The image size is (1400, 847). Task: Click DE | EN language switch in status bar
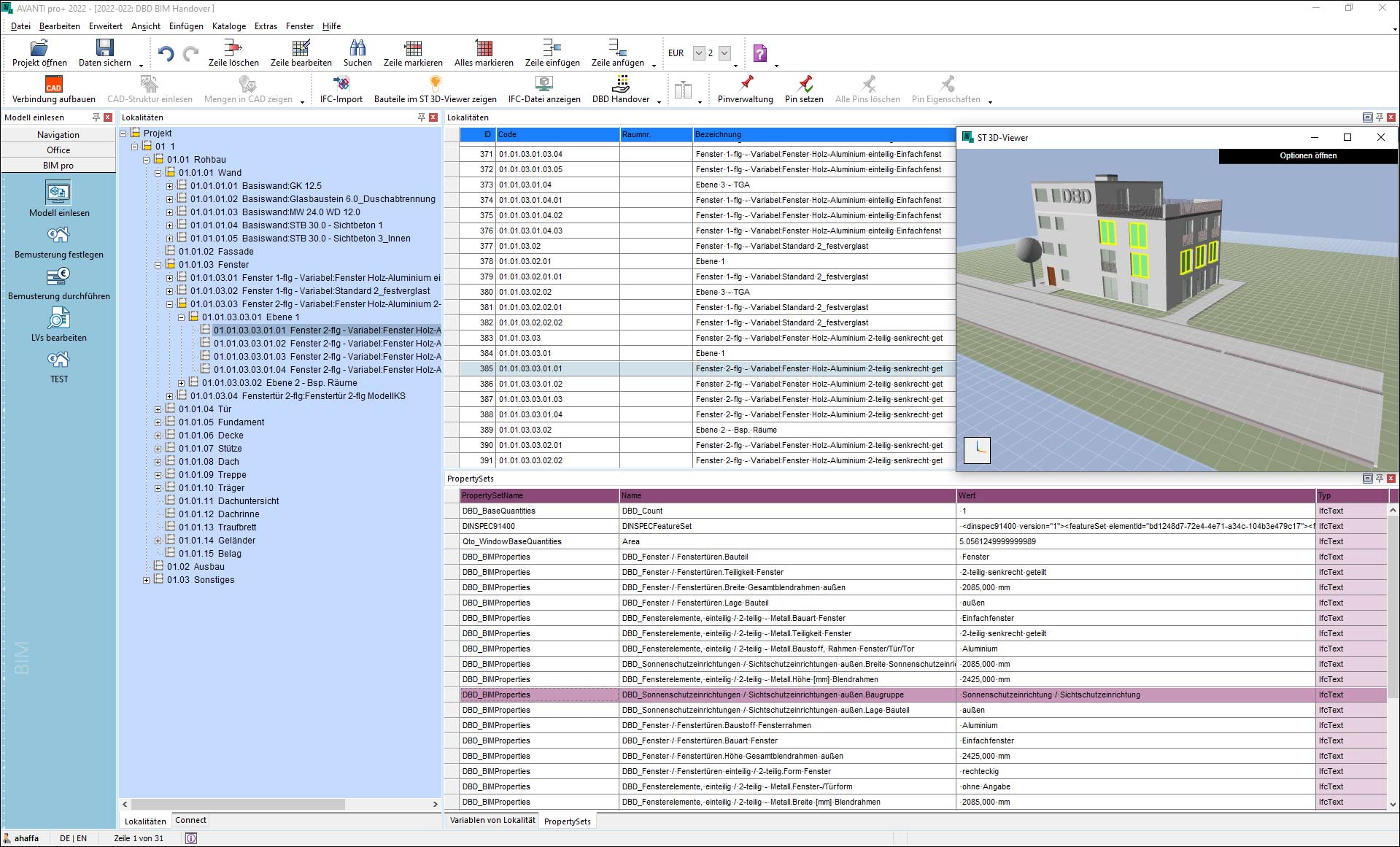(x=73, y=838)
